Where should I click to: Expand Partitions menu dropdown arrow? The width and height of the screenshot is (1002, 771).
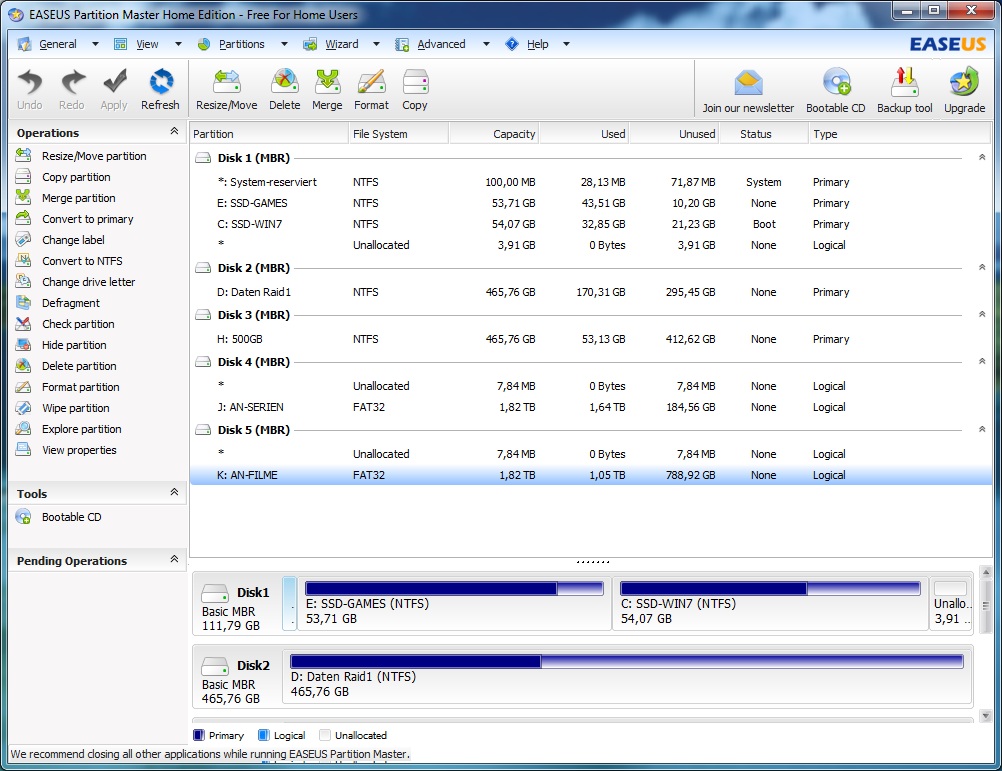pyautogui.click(x=284, y=44)
